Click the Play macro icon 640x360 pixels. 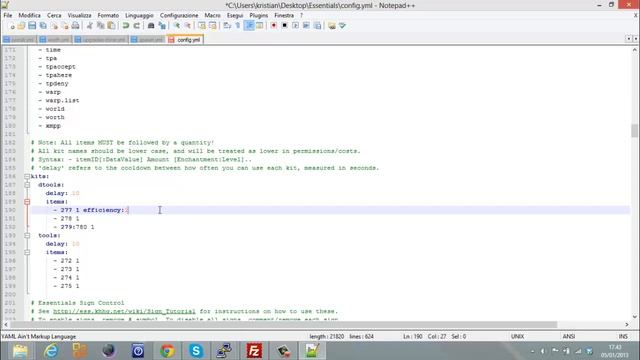coord(296,26)
